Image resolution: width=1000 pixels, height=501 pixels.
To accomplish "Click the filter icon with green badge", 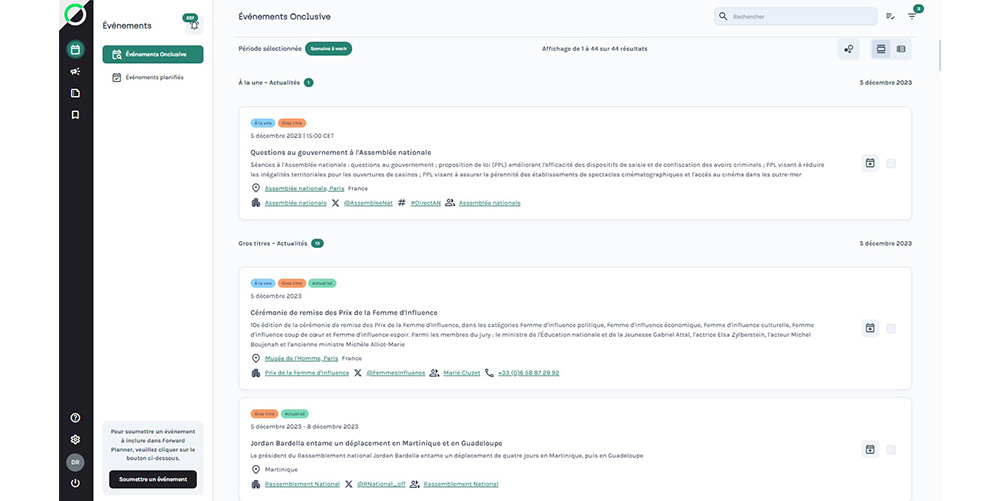I will pyautogui.click(x=912, y=16).
